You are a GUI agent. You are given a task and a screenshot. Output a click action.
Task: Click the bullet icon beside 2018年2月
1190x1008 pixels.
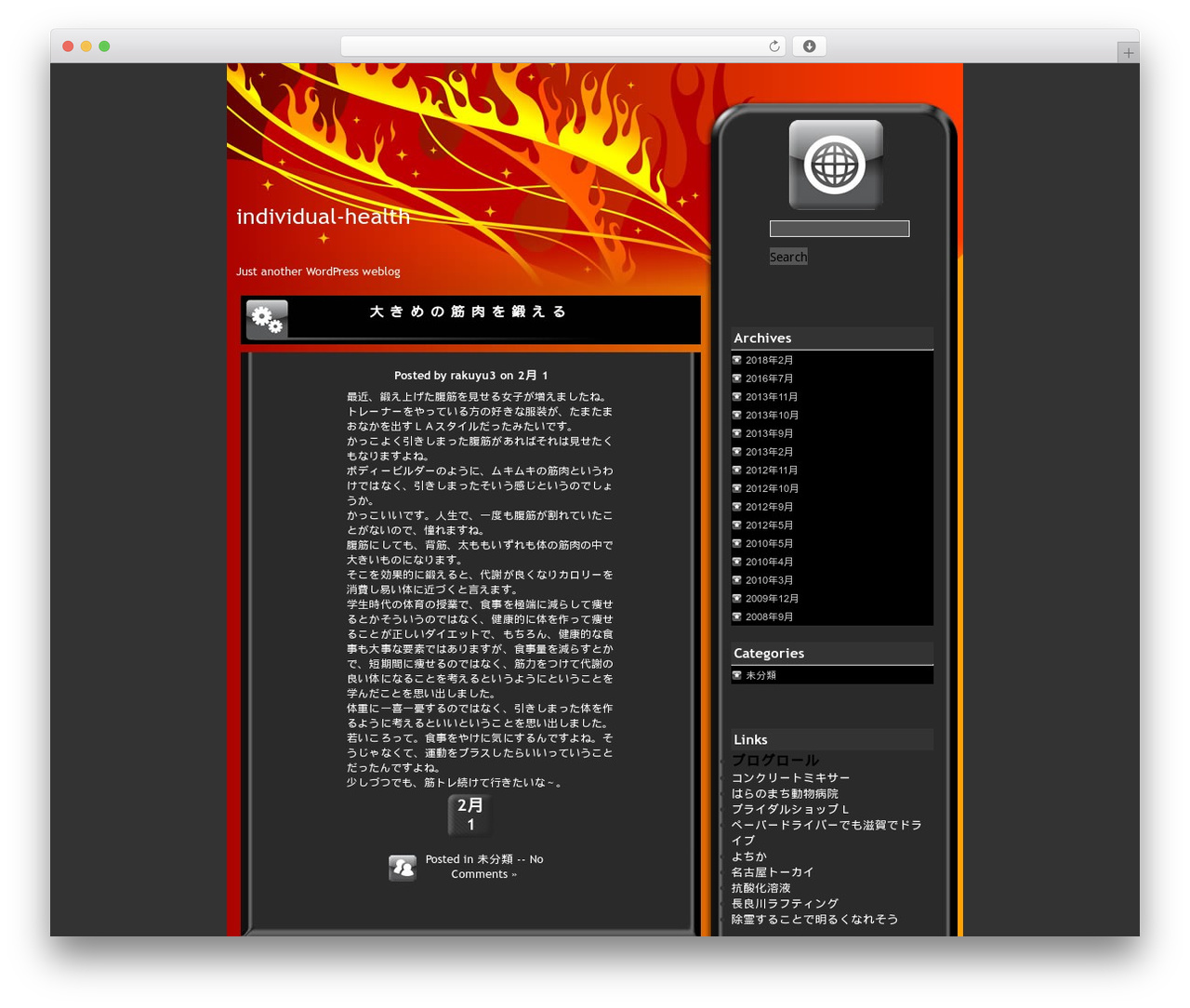point(737,360)
